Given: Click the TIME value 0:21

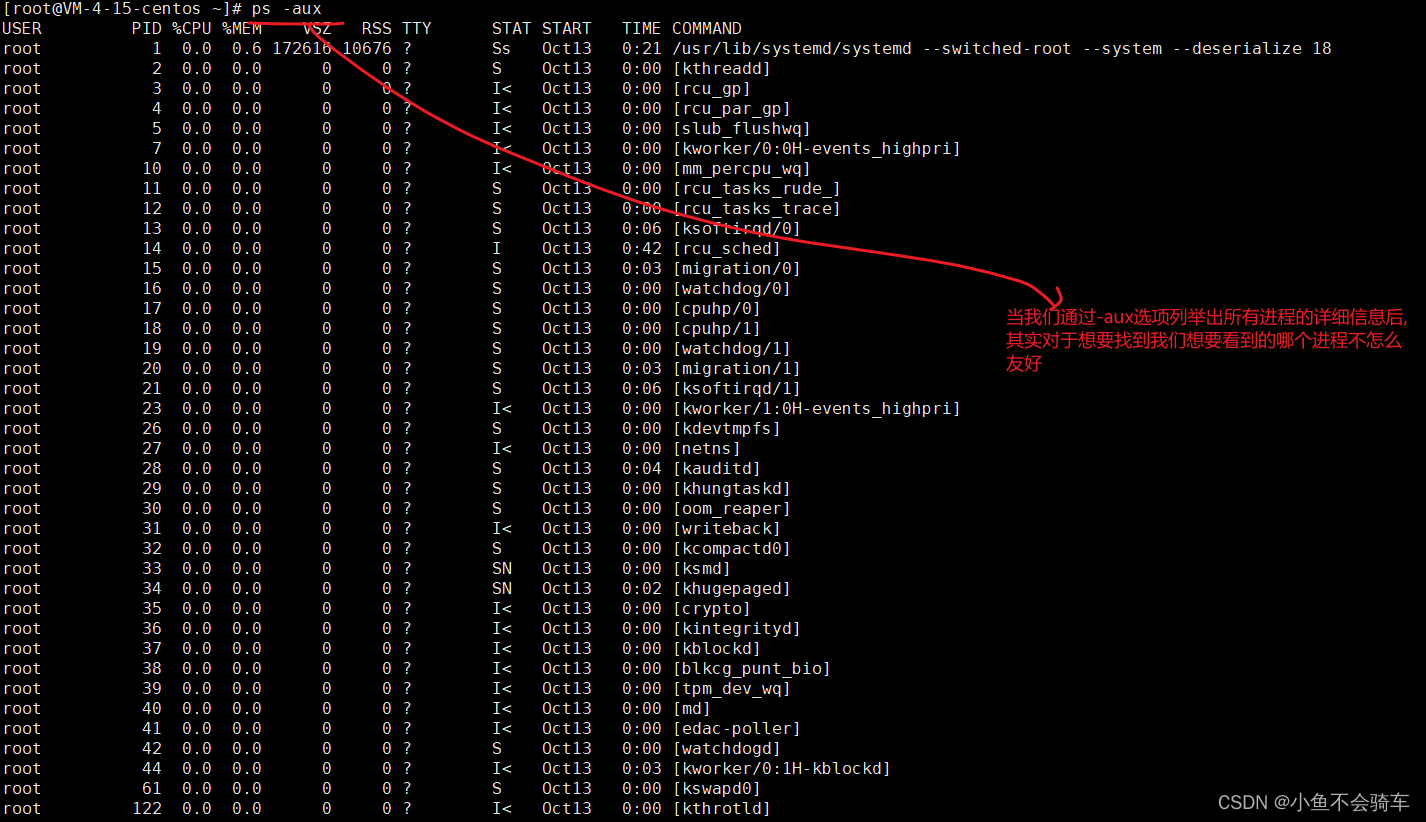Looking at the screenshot, I should click(642, 49).
